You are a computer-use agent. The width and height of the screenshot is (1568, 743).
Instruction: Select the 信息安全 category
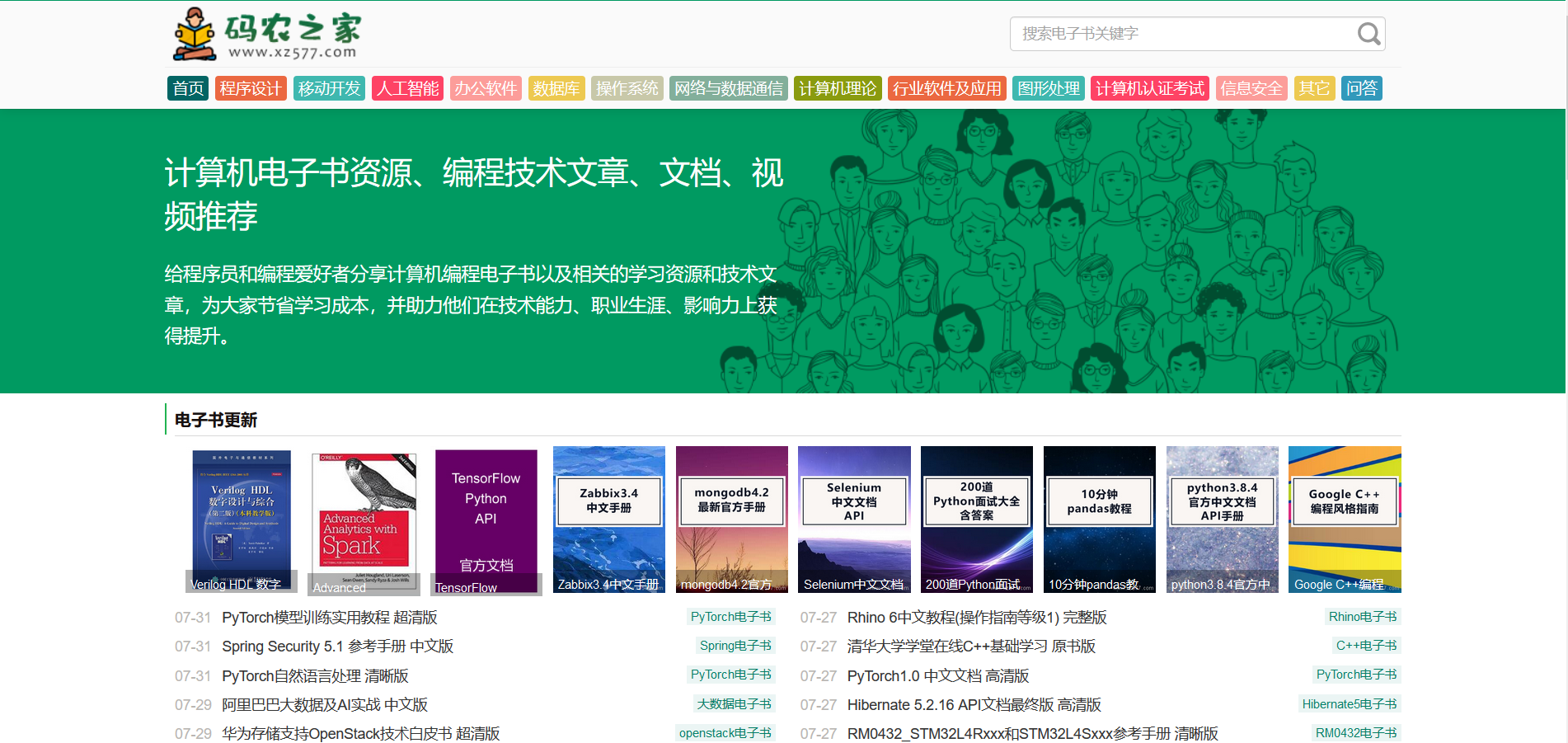1251,88
